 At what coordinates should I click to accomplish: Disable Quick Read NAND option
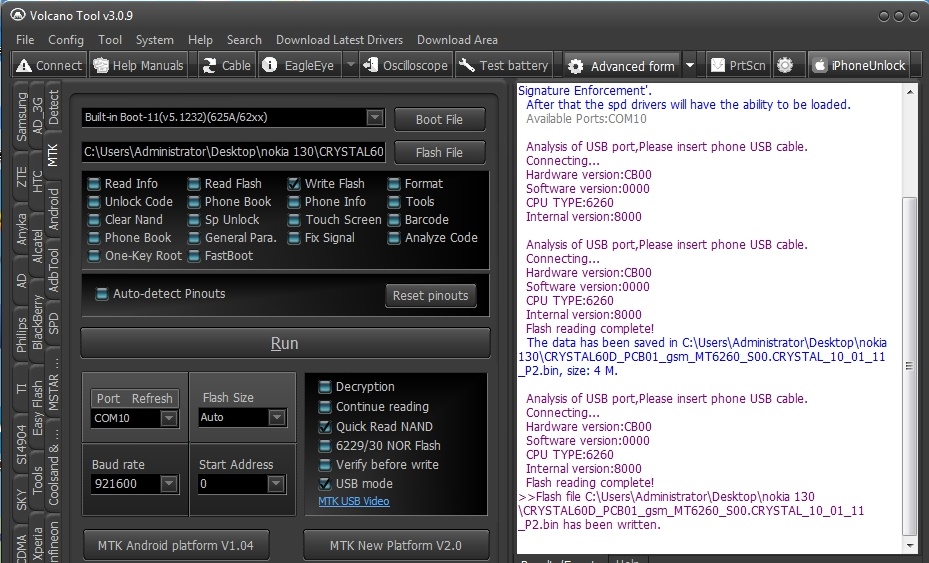[325, 427]
